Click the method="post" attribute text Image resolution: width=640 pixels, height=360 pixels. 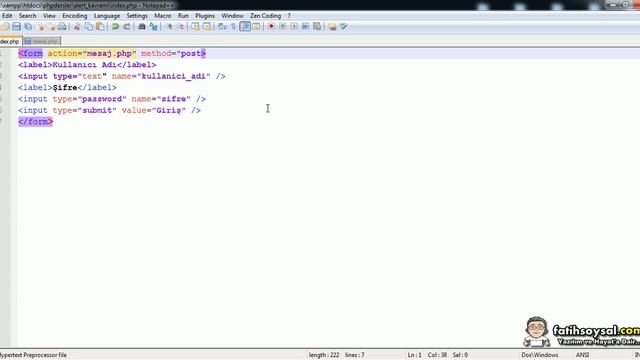click(x=171, y=53)
